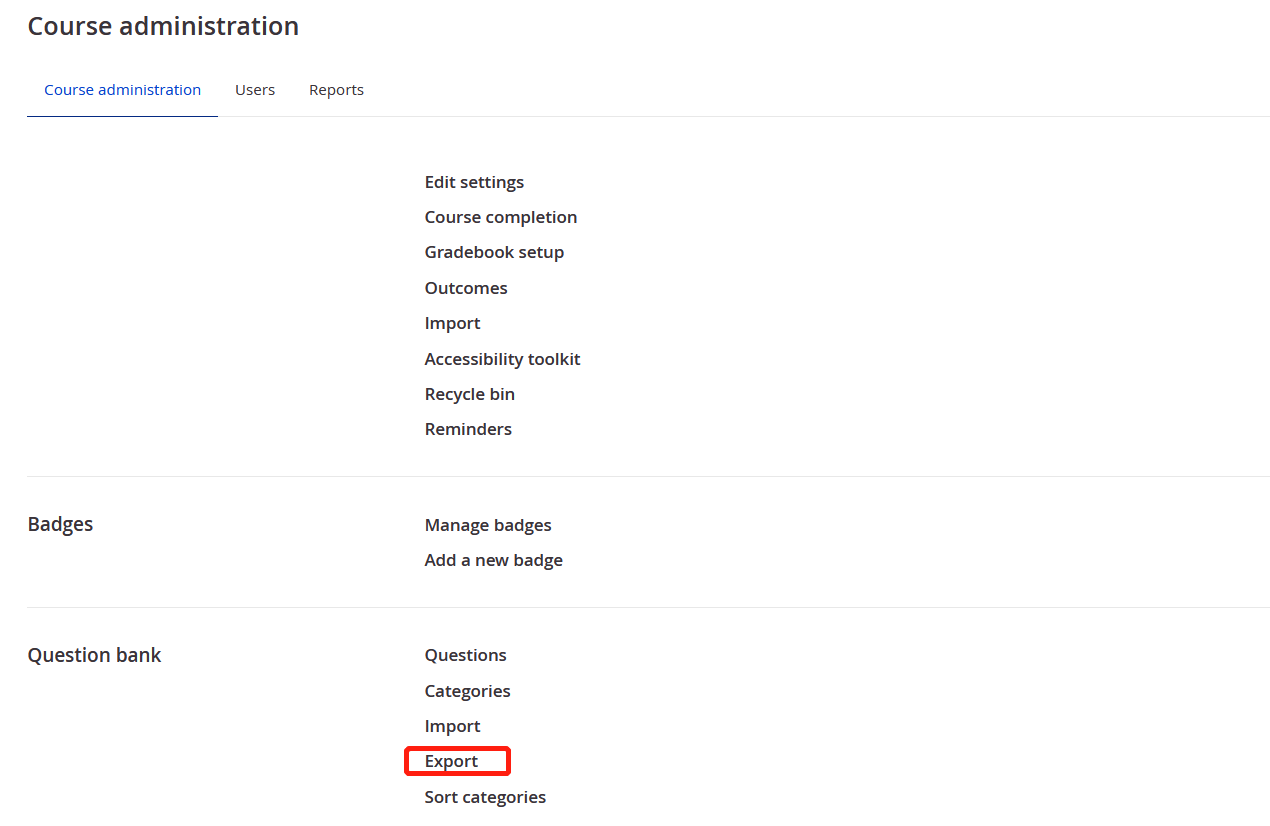
Task: Go to Course completion
Action: click(x=501, y=217)
